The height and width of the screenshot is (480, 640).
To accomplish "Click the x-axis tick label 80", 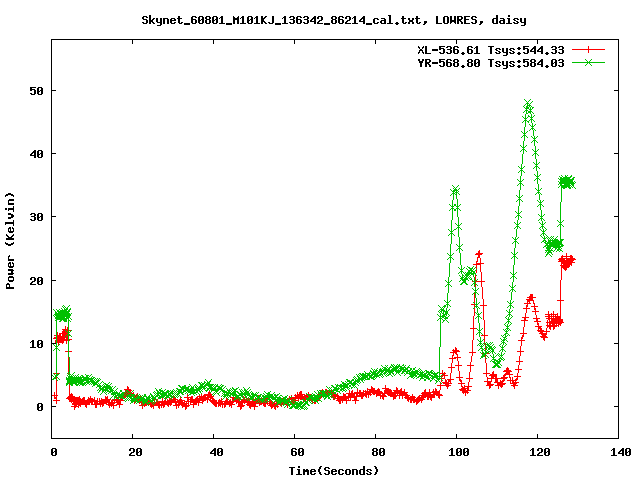I will (x=378, y=452).
